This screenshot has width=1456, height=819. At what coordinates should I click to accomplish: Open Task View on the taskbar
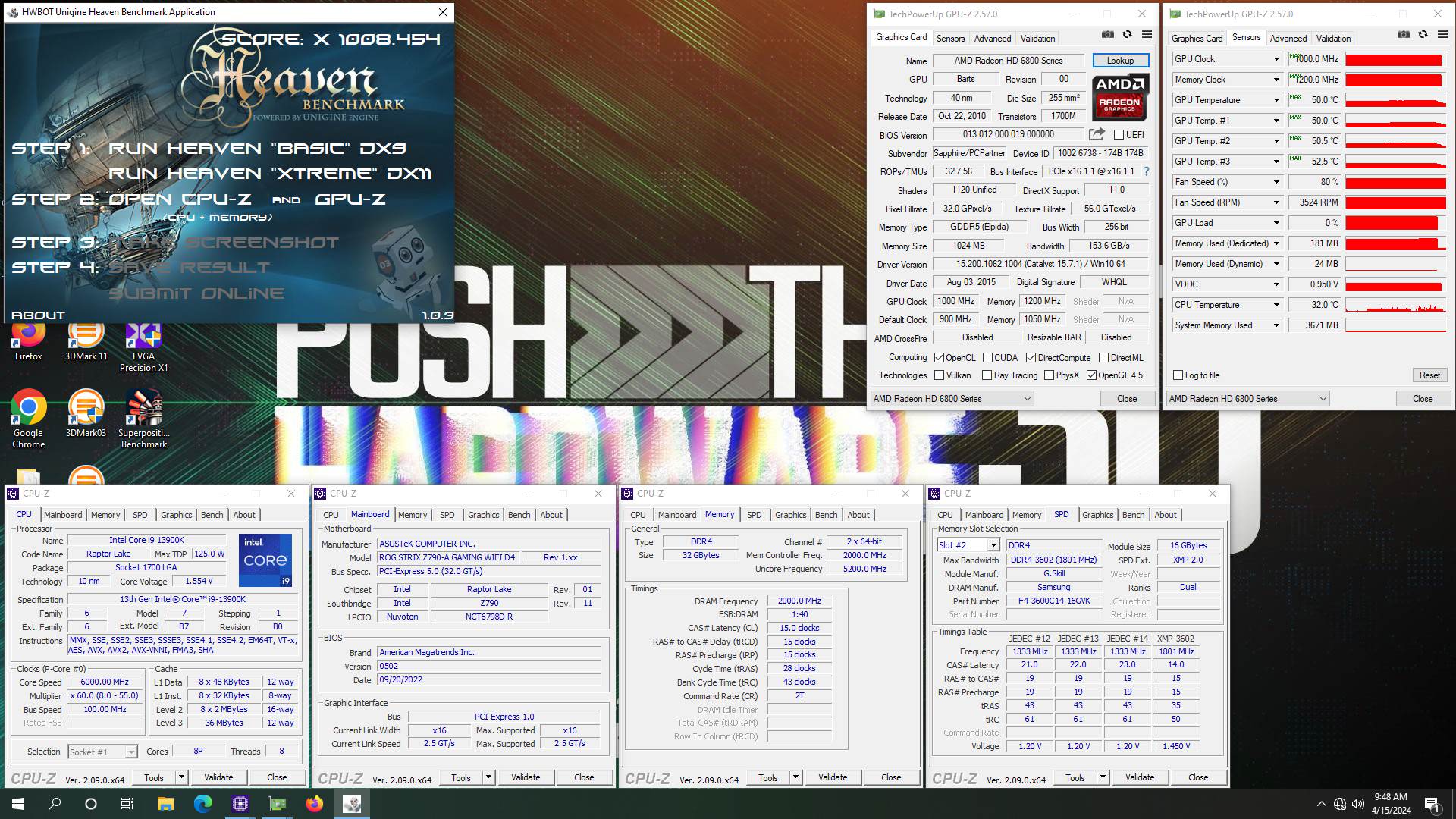pyautogui.click(x=127, y=804)
